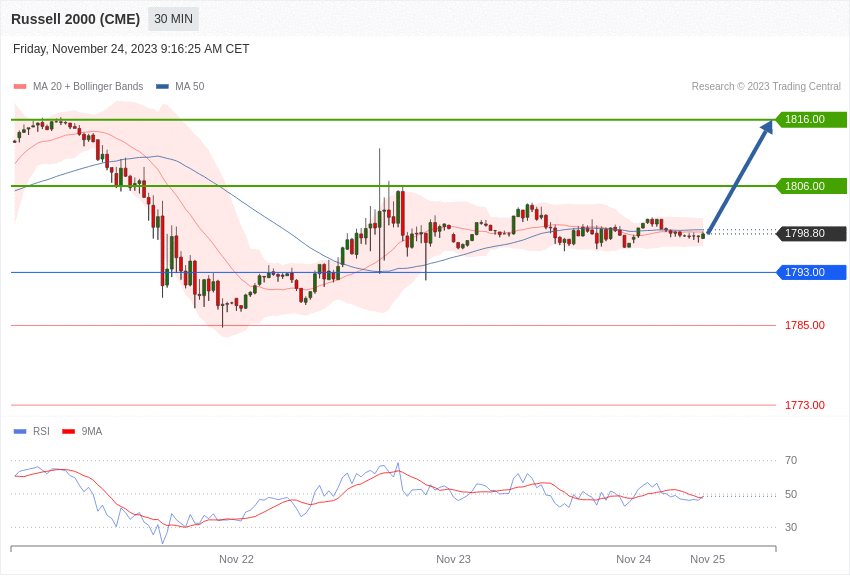This screenshot has height=576, width=850.
Task: Click the 1773.00 support level label
Action: [x=805, y=405]
